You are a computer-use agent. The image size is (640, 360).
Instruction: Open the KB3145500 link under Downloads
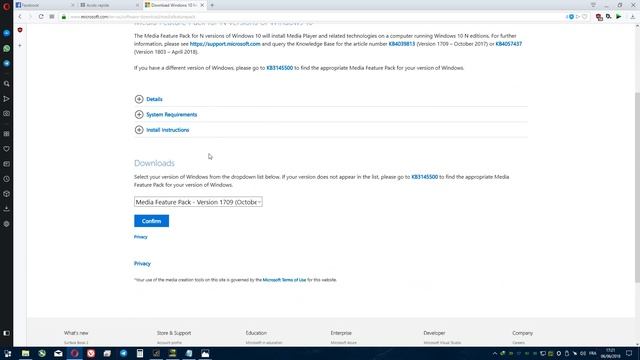[424, 177]
